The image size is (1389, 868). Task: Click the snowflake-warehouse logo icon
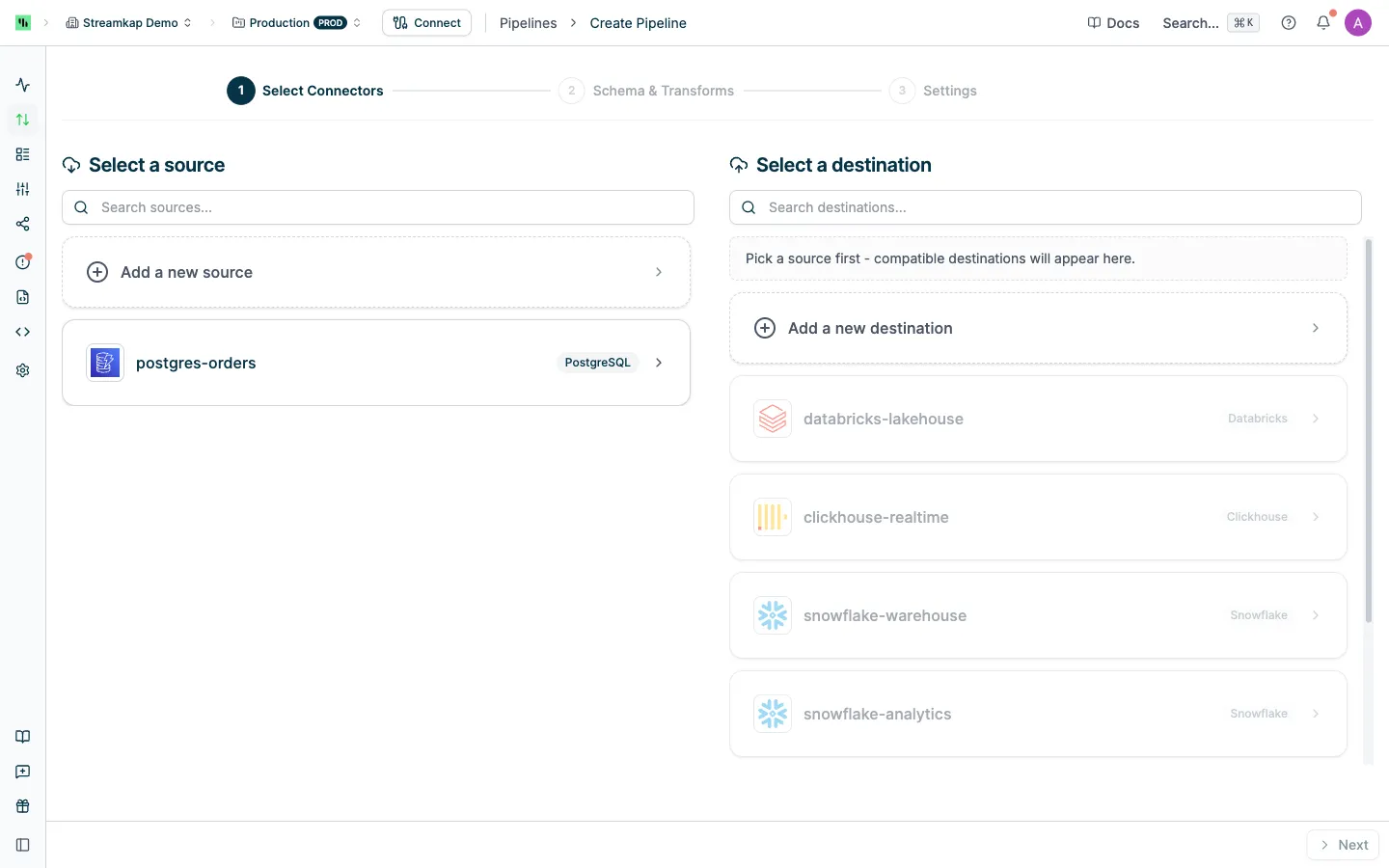(773, 615)
